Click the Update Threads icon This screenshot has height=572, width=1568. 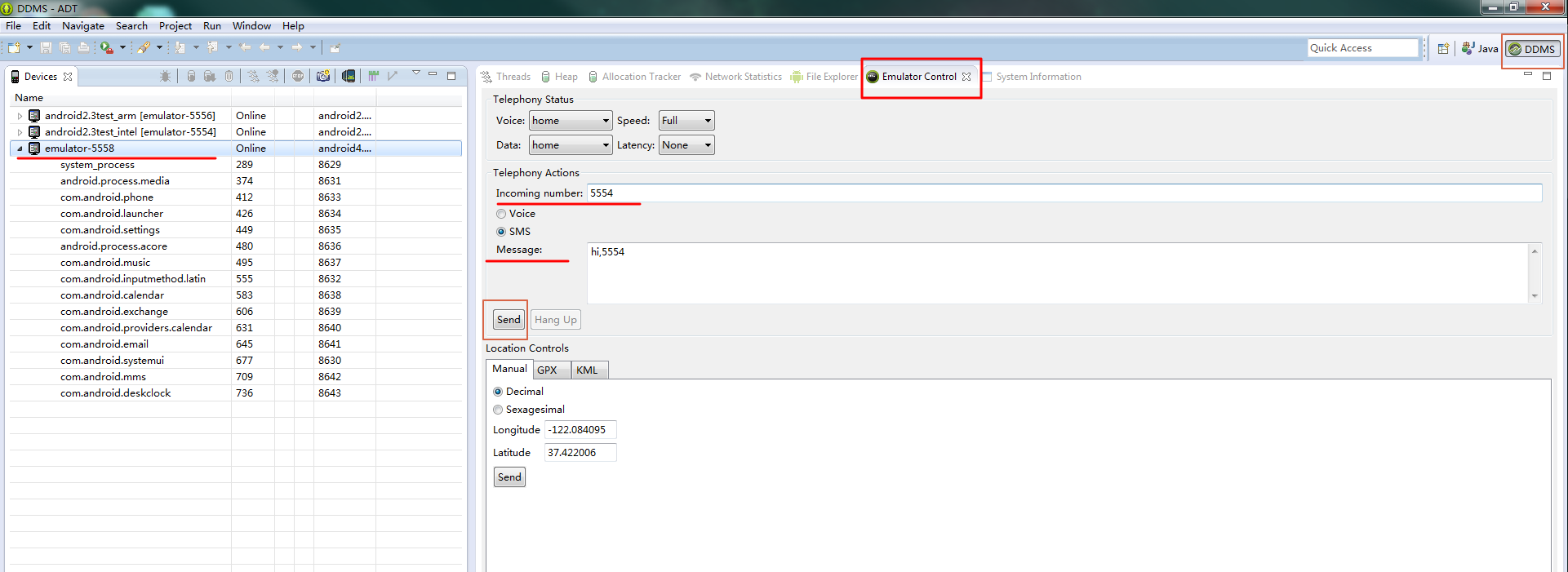pyautogui.click(x=254, y=76)
